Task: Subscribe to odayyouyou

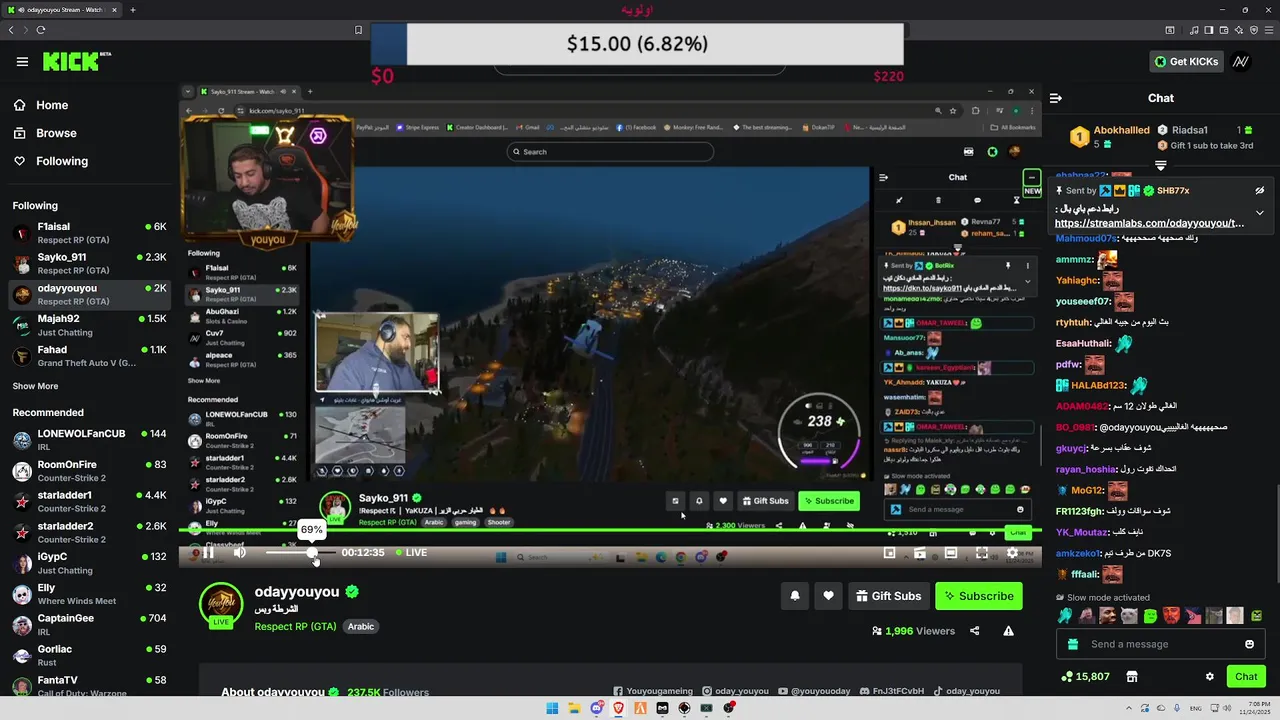Action: [979, 596]
